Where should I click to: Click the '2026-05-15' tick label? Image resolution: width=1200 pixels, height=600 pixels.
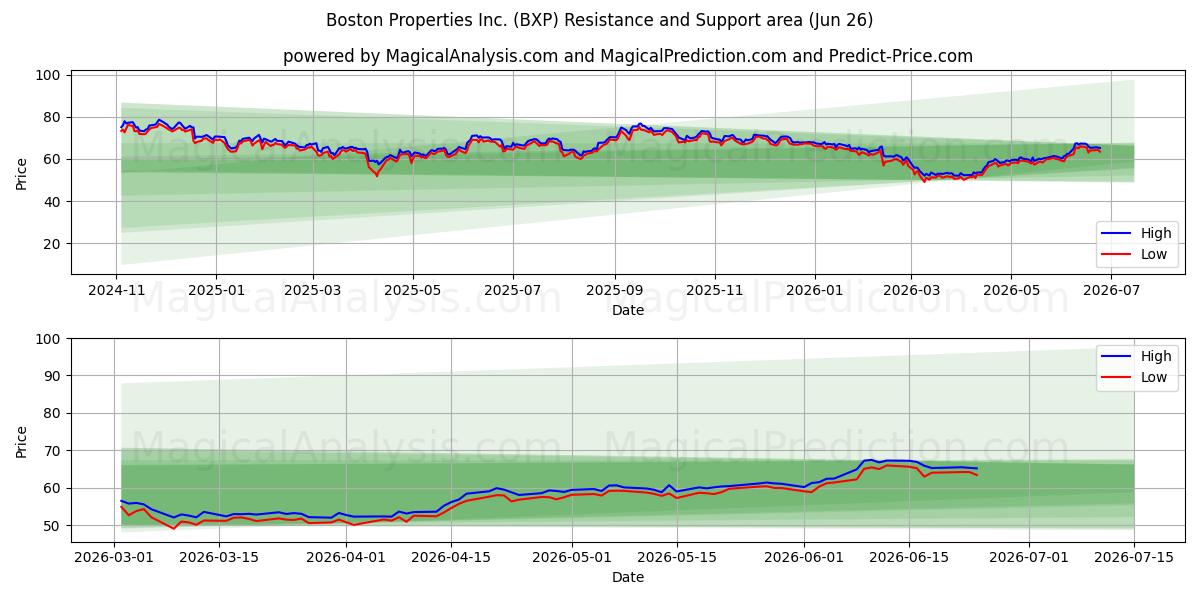point(676,557)
